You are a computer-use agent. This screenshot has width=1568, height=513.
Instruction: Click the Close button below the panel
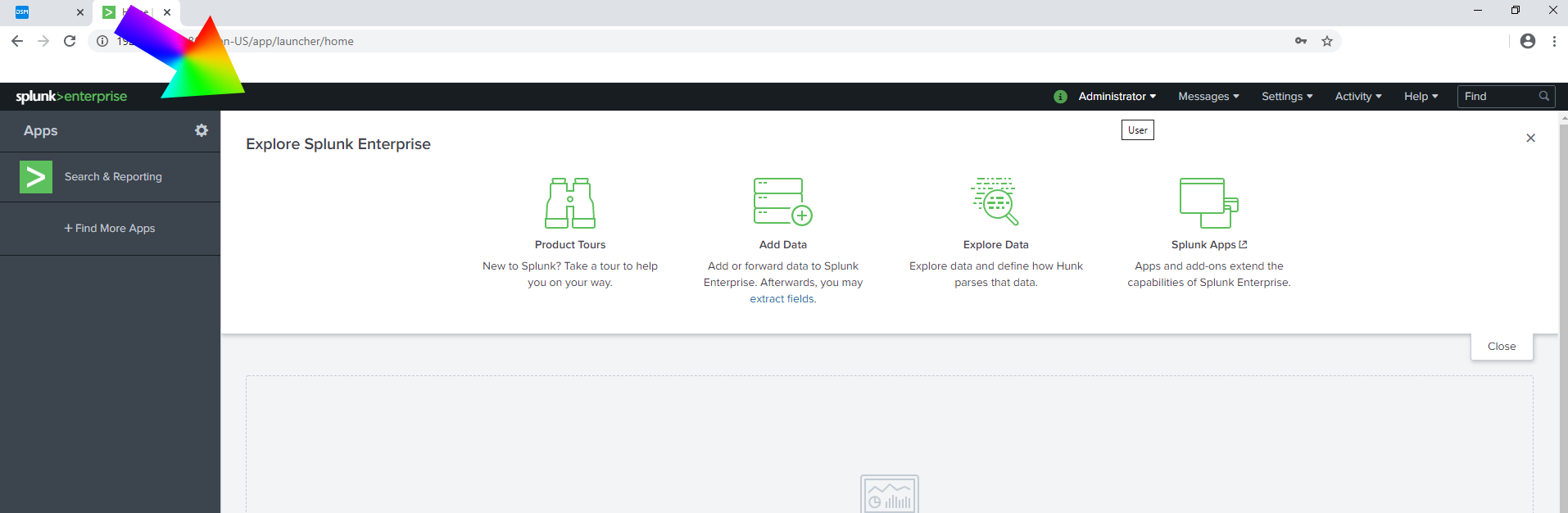click(x=1502, y=346)
